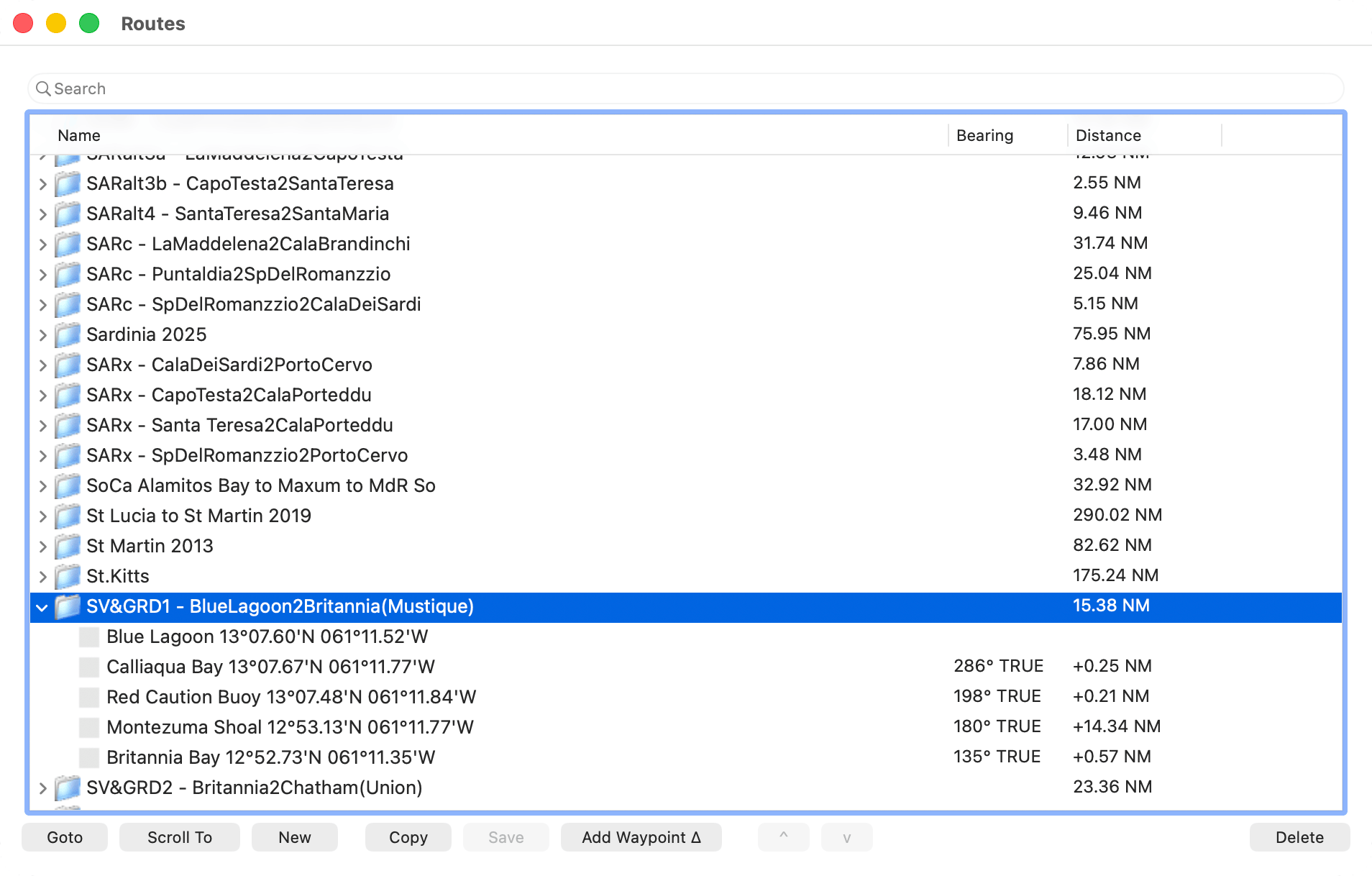This screenshot has width=1372, height=876.
Task: Toggle checkbox for Britannia Bay waypoint
Action: (89, 758)
